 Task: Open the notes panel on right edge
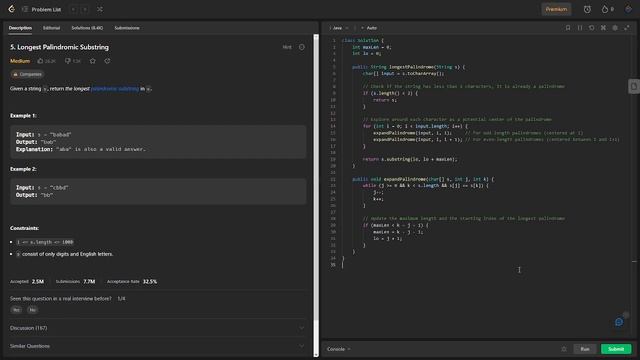[x=634, y=87]
